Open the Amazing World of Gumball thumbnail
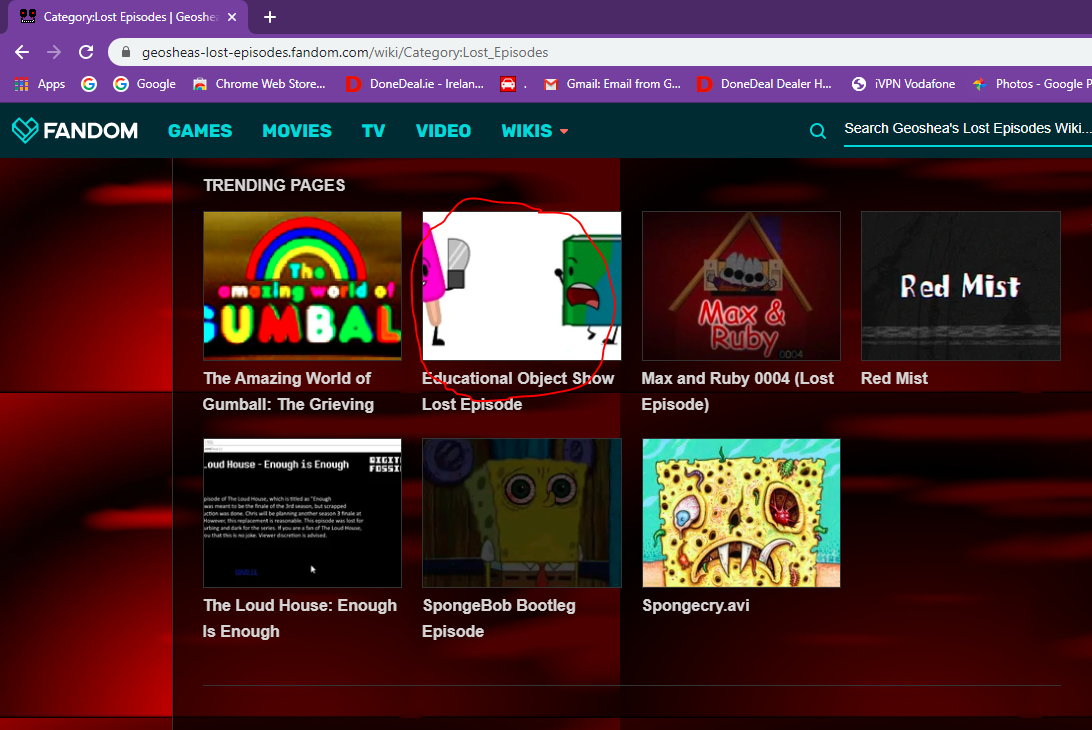1092x730 pixels. coord(302,286)
